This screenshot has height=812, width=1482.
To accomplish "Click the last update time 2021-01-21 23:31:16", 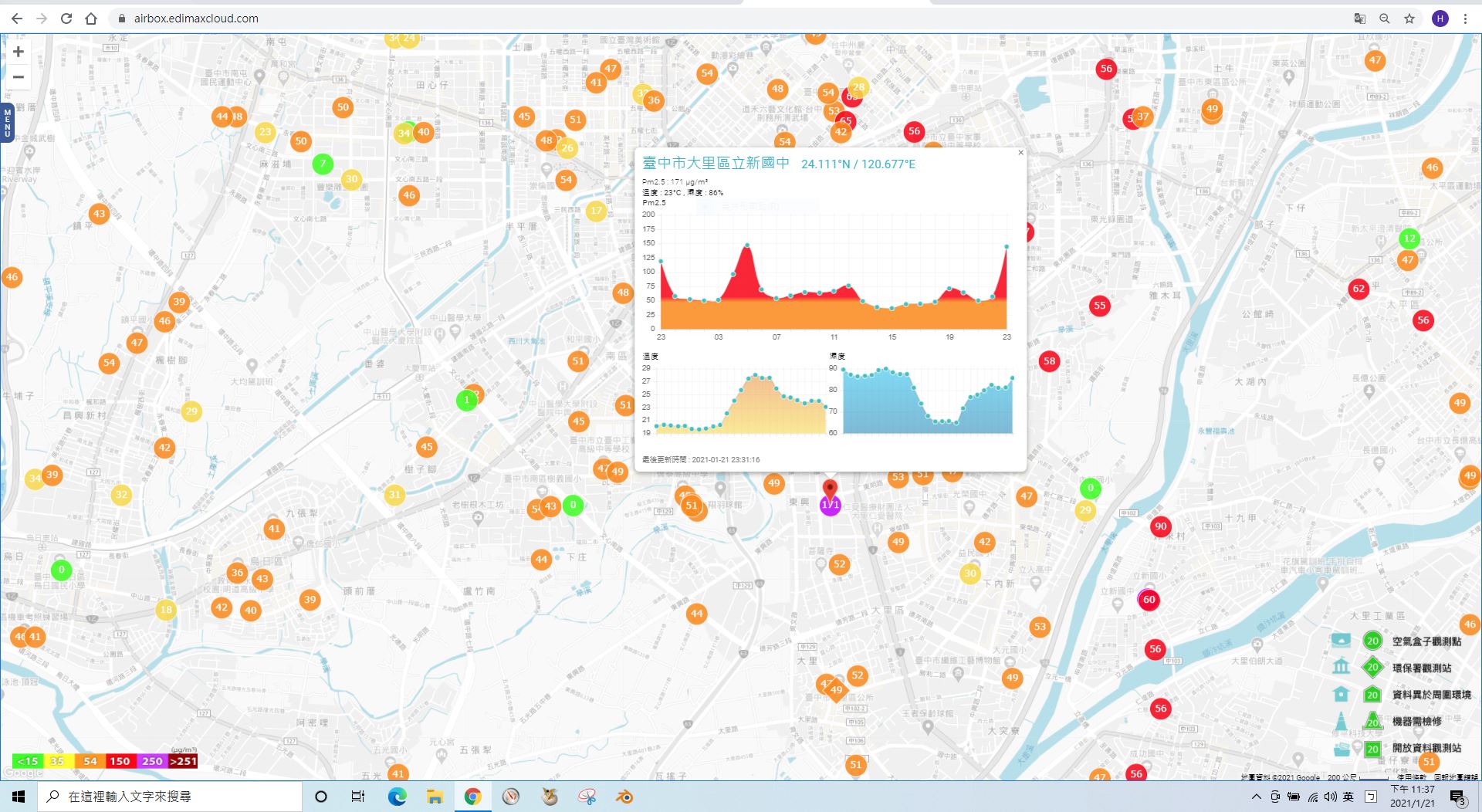I will pyautogui.click(x=726, y=459).
